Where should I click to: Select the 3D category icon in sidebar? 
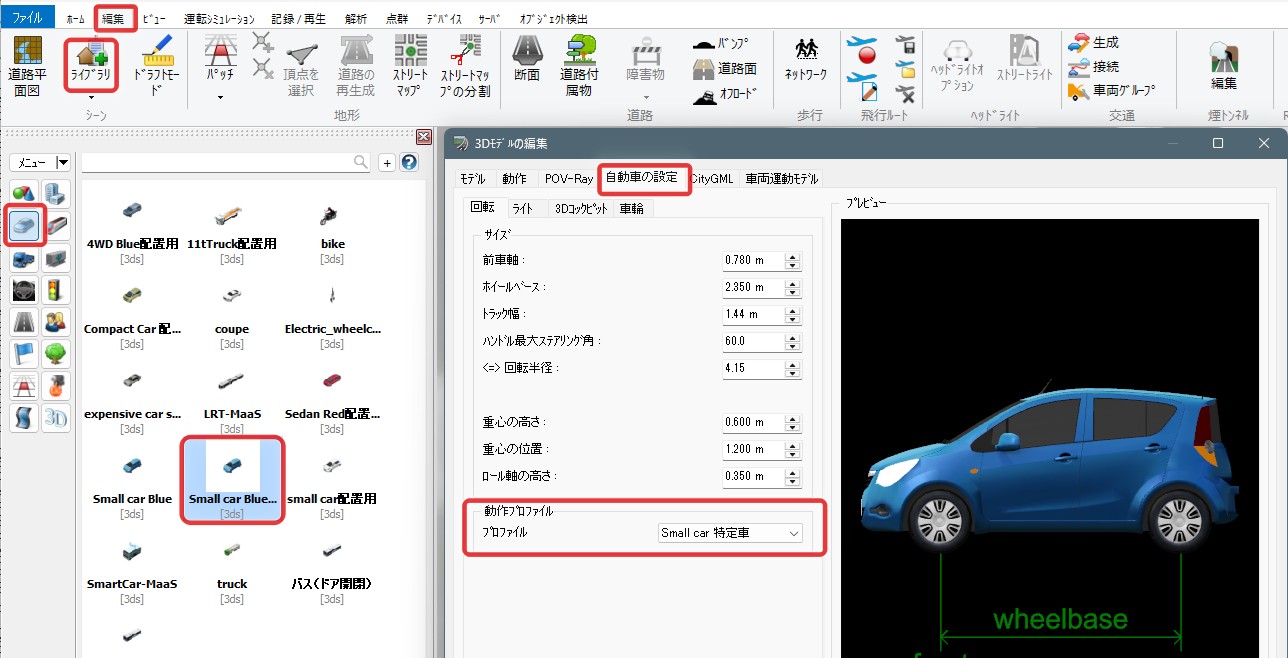(x=56, y=417)
